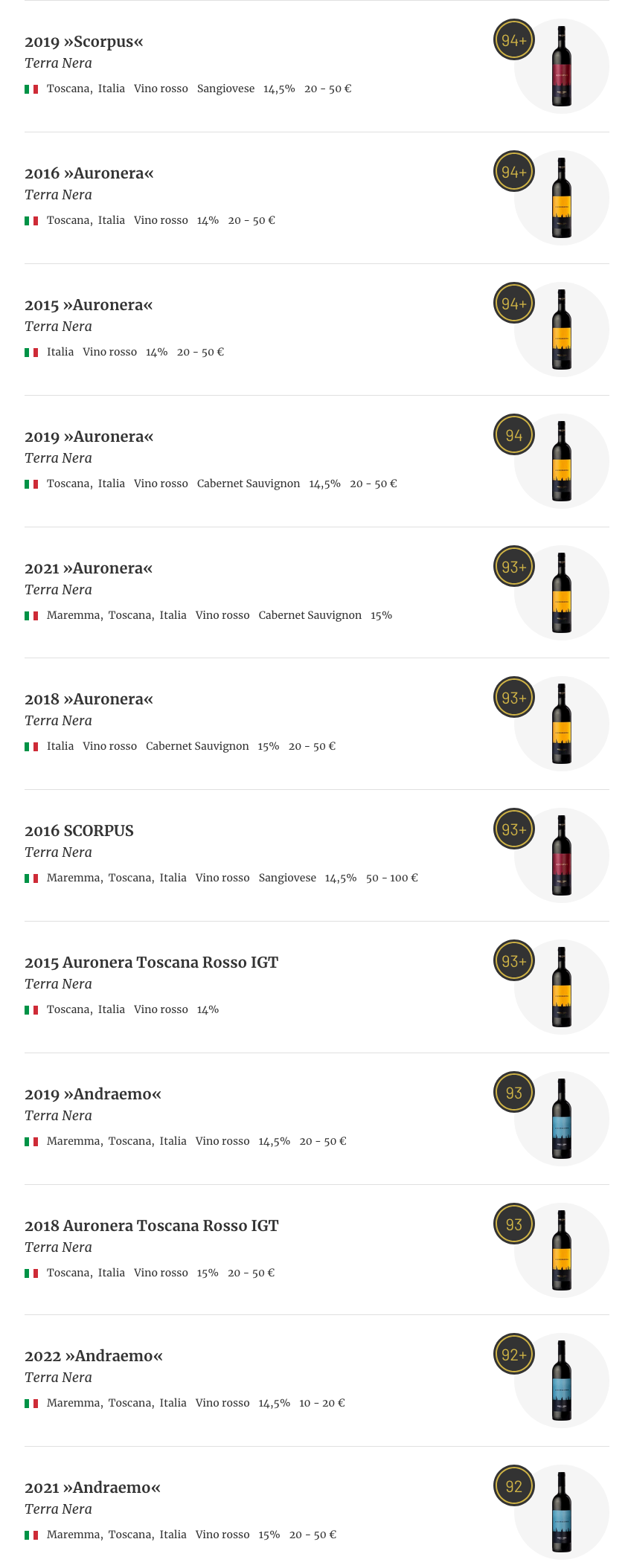This screenshot has height=1568, width=628.
Task: Click the Italian flag under 2018 Auronera Toscana Rosso IGT
Action: [31, 1273]
